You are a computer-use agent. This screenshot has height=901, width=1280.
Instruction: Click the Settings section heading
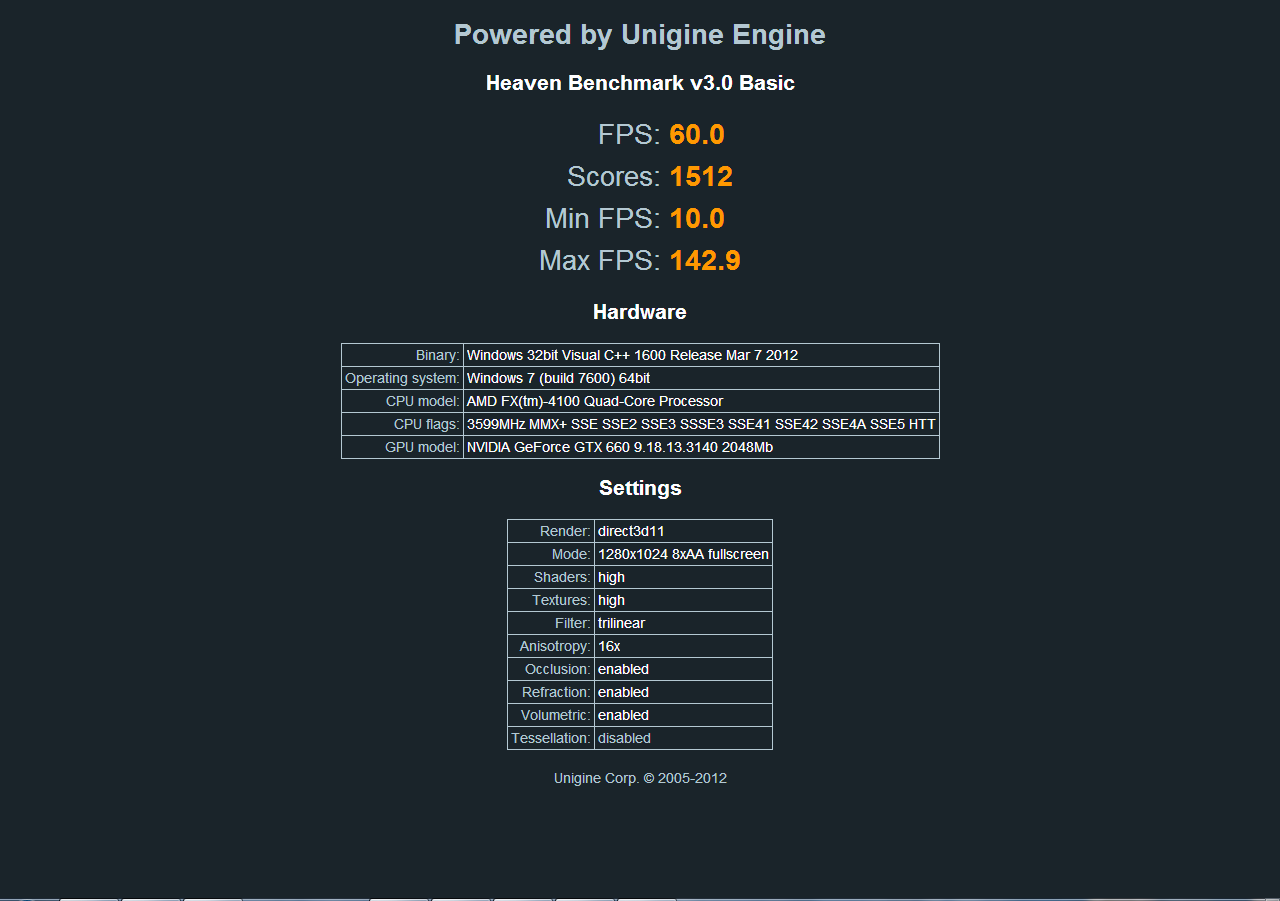[x=640, y=488]
